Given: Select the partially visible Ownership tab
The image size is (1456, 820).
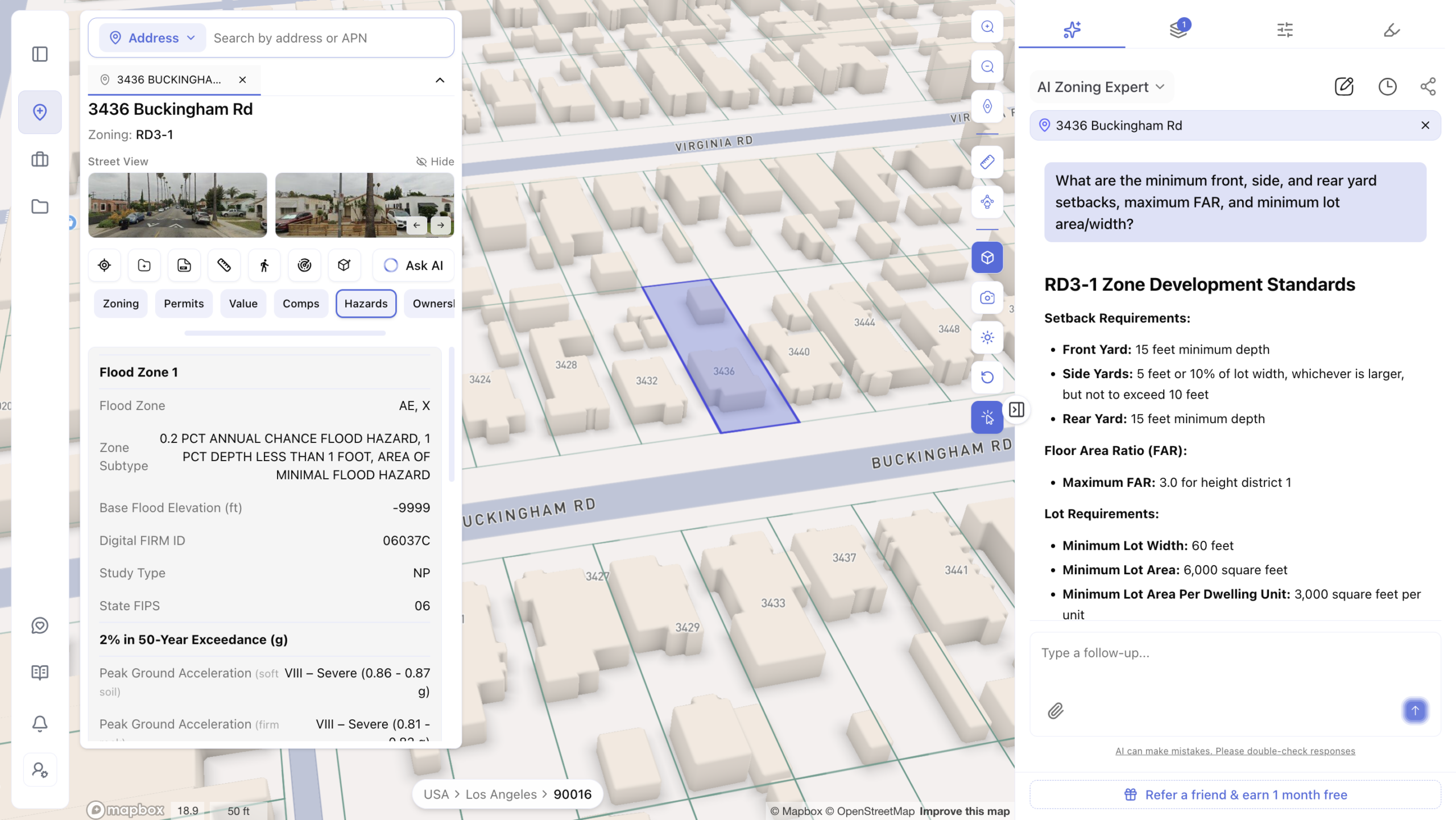Looking at the screenshot, I should [431, 304].
